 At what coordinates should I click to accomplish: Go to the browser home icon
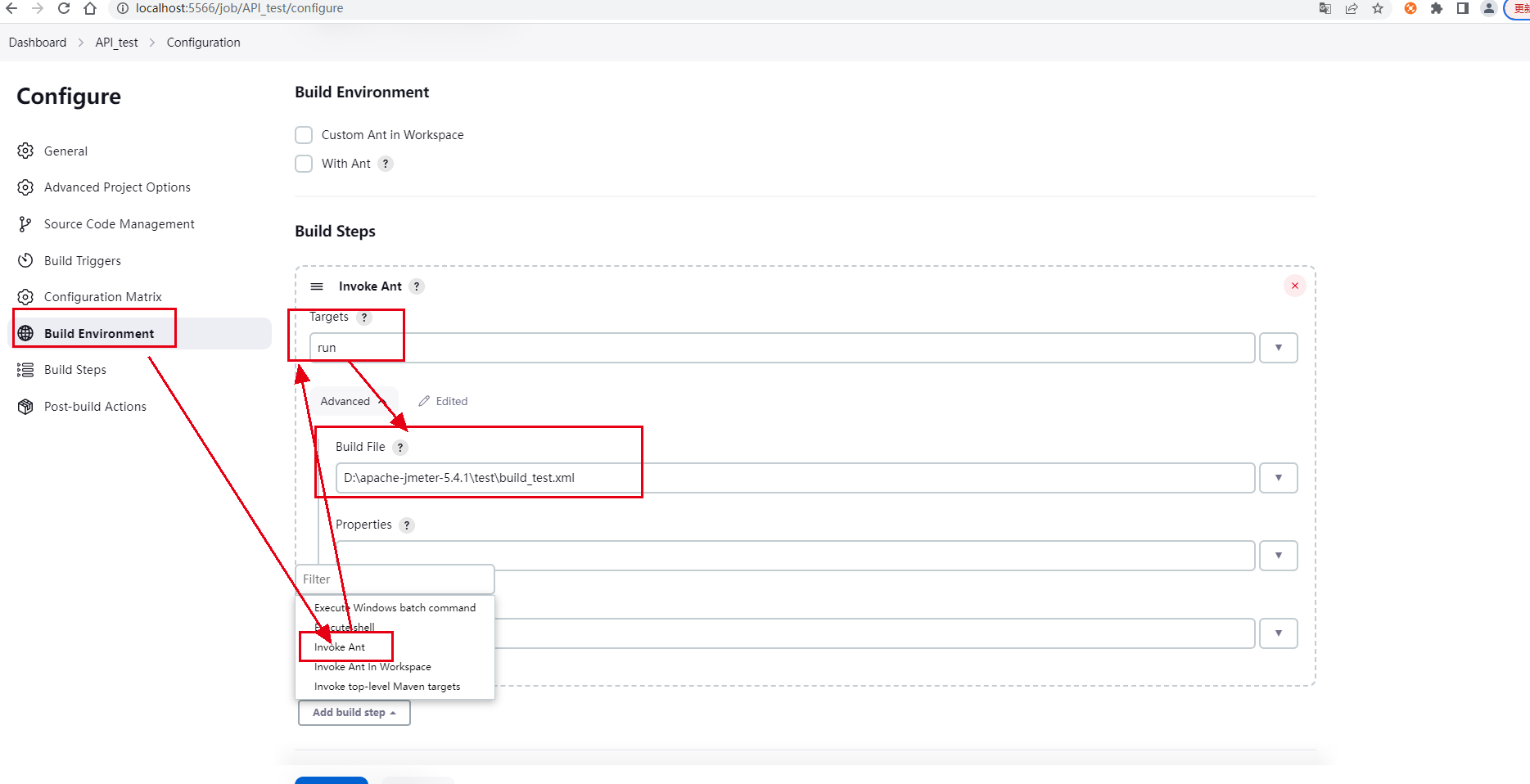pos(90,8)
